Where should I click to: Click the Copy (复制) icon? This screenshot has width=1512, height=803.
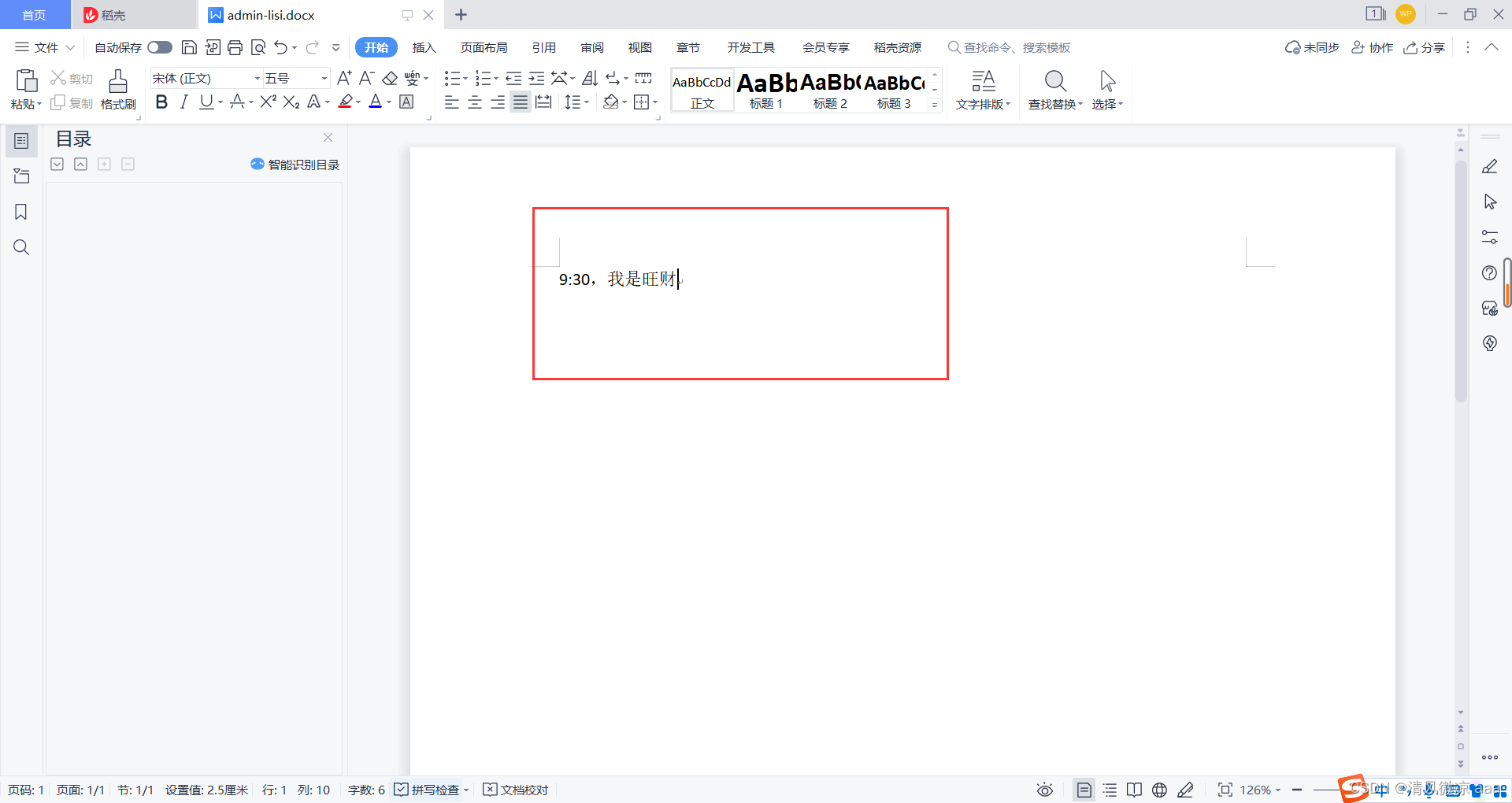57,103
